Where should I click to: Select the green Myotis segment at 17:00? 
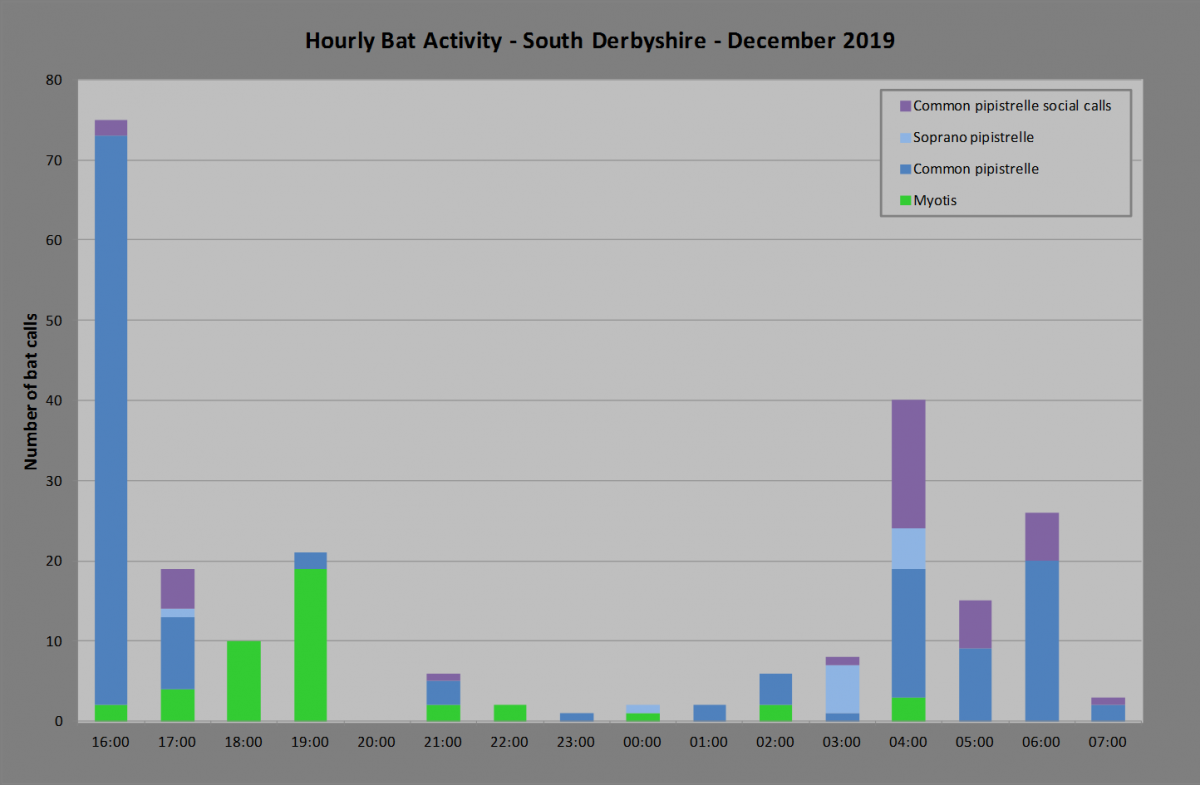177,705
